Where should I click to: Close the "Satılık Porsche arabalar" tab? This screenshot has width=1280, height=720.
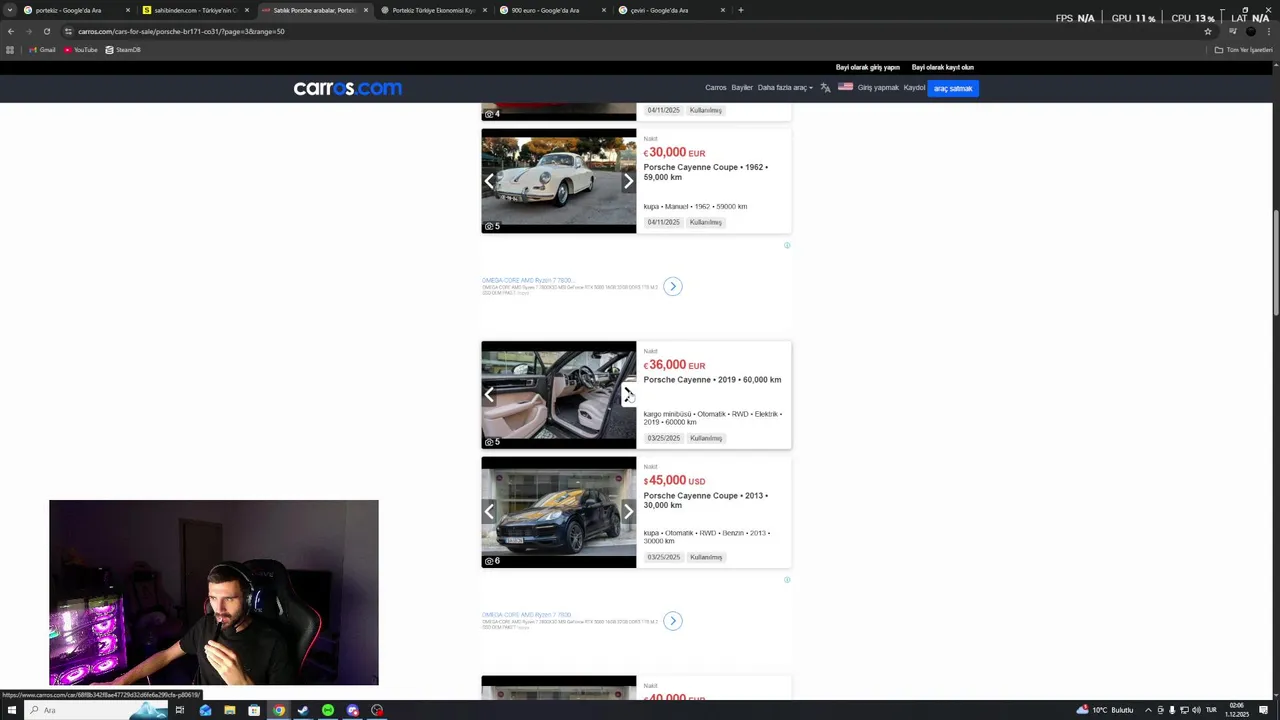366,10
